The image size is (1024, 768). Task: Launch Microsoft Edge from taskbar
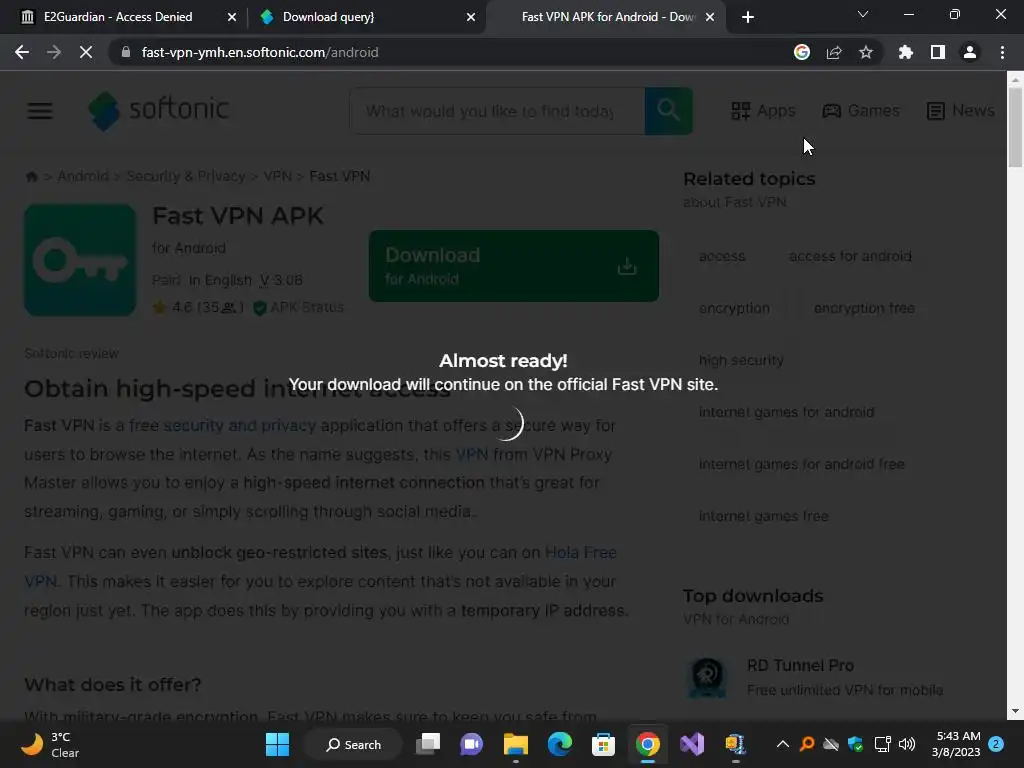click(560, 744)
